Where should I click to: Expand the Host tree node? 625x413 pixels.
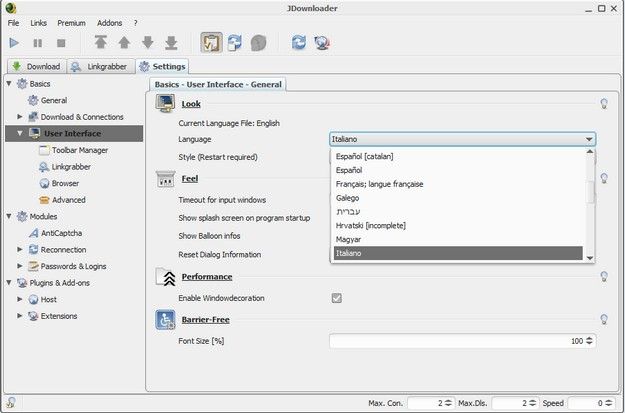[20, 299]
